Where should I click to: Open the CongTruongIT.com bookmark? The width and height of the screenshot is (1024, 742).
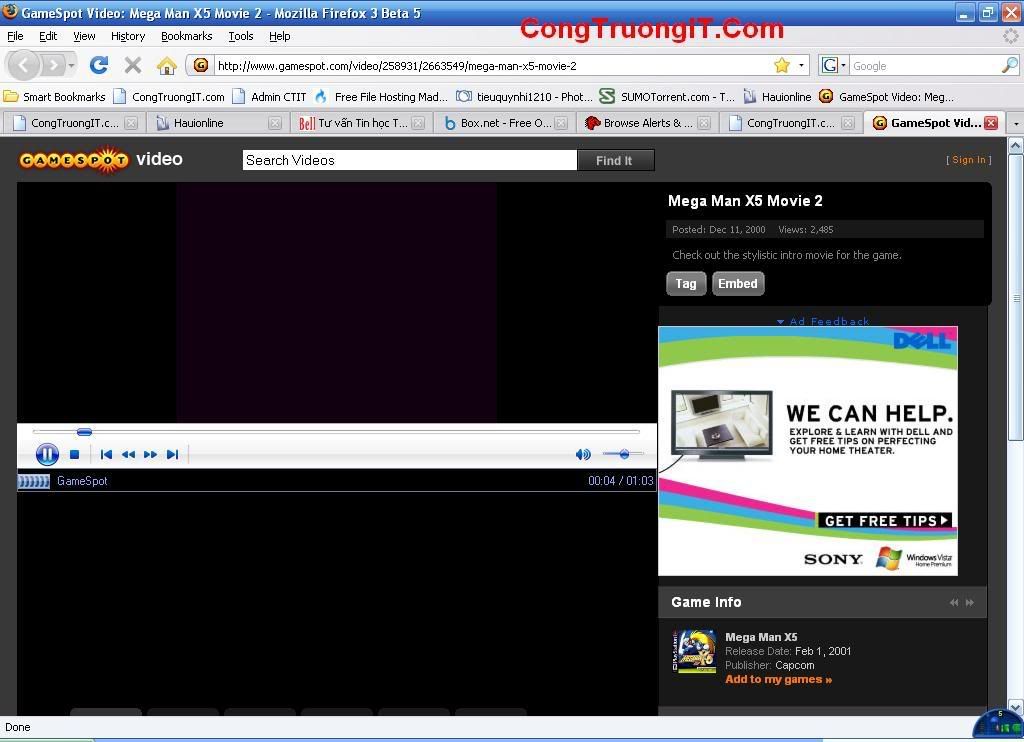pos(169,97)
